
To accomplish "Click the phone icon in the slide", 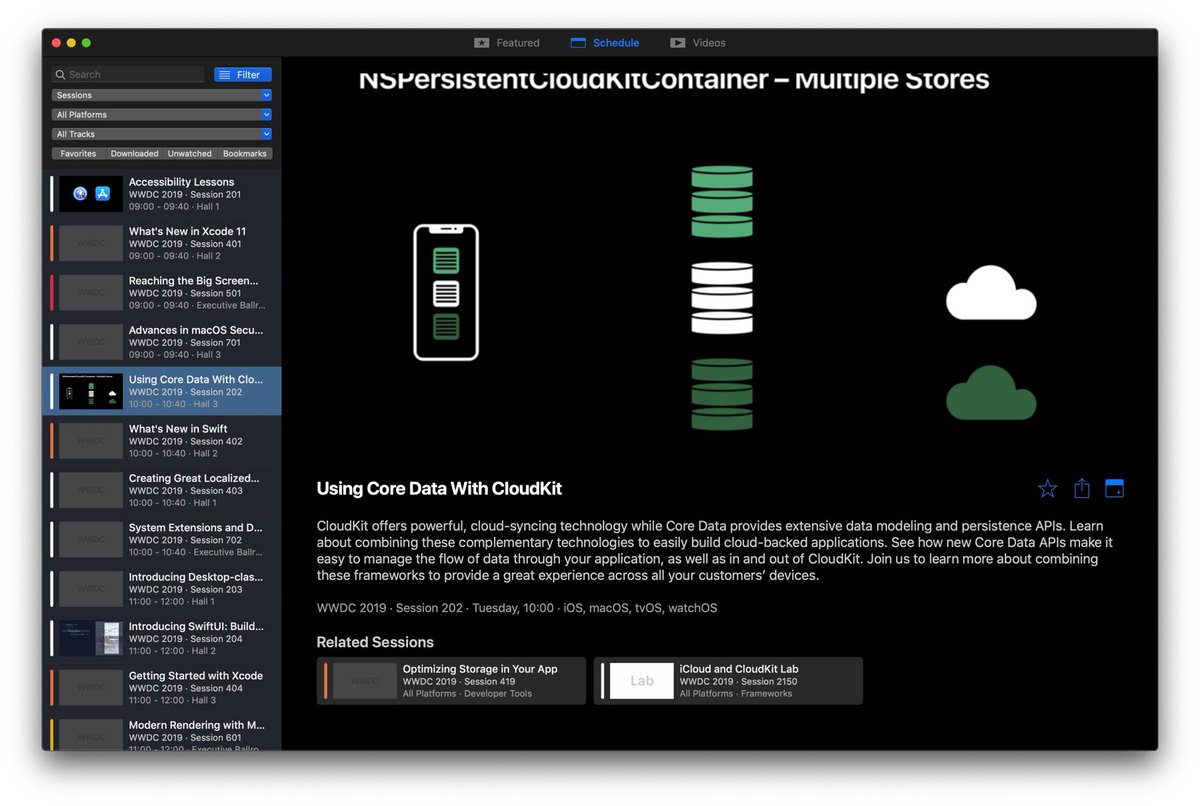I will click(446, 292).
